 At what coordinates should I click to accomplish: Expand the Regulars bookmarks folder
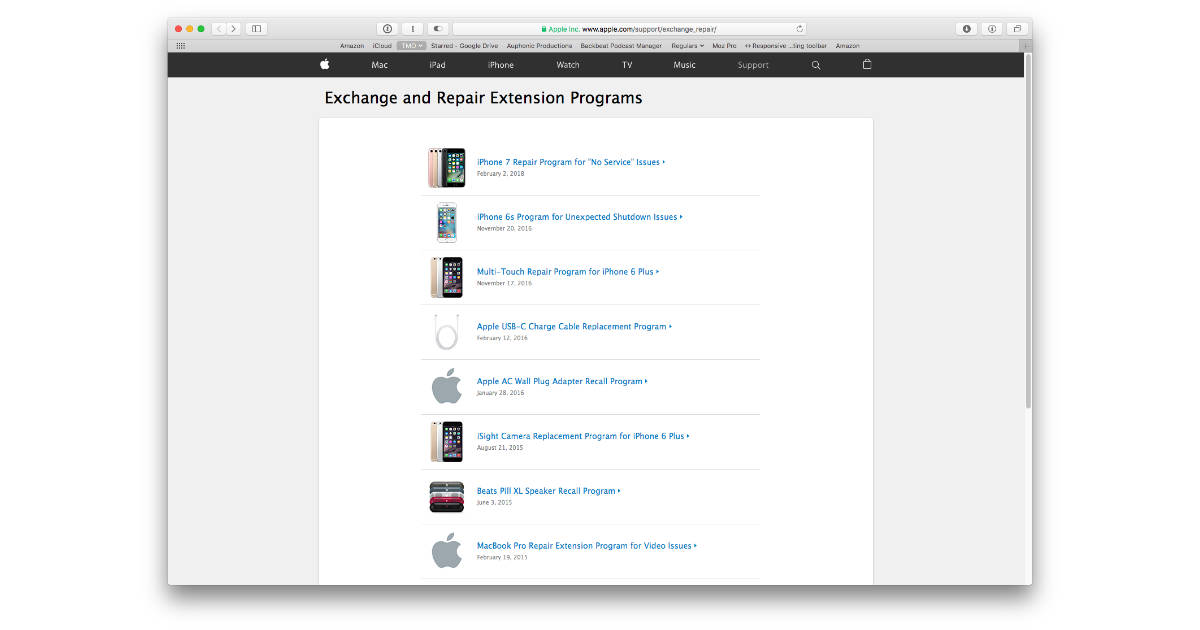click(x=687, y=45)
